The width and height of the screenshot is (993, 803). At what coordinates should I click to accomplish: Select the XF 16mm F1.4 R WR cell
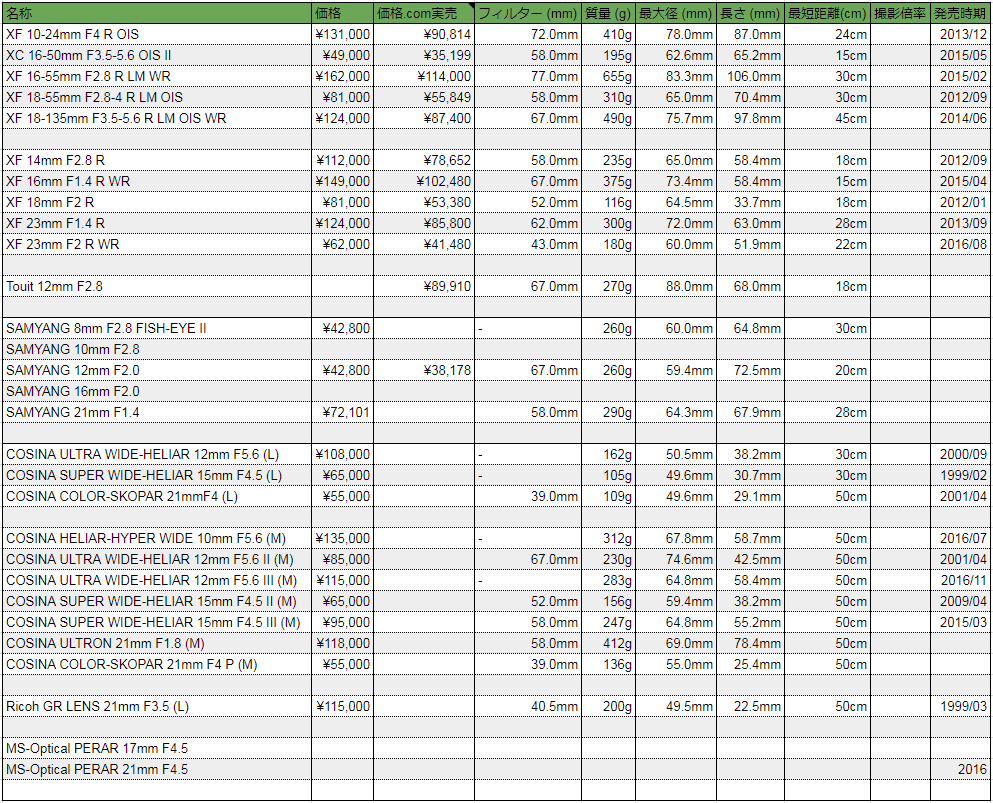(156, 181)
